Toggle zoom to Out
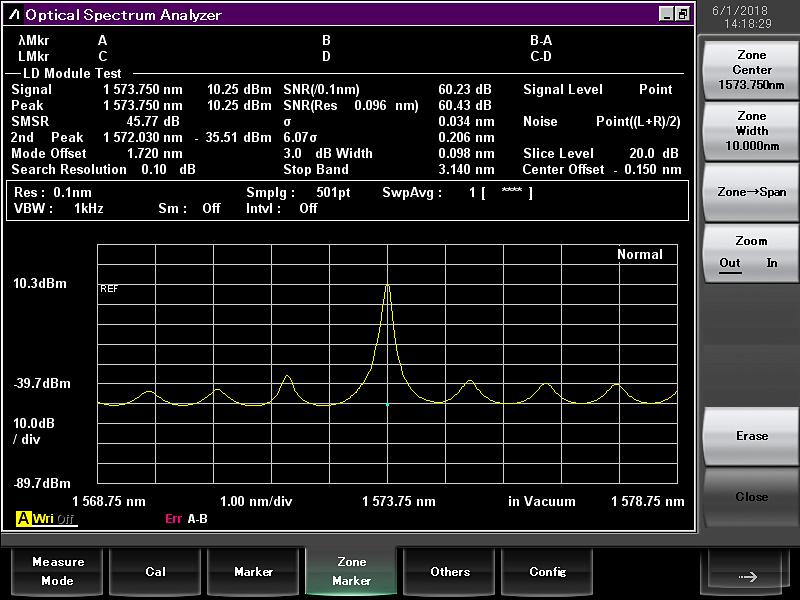 [x=730, y=263]
